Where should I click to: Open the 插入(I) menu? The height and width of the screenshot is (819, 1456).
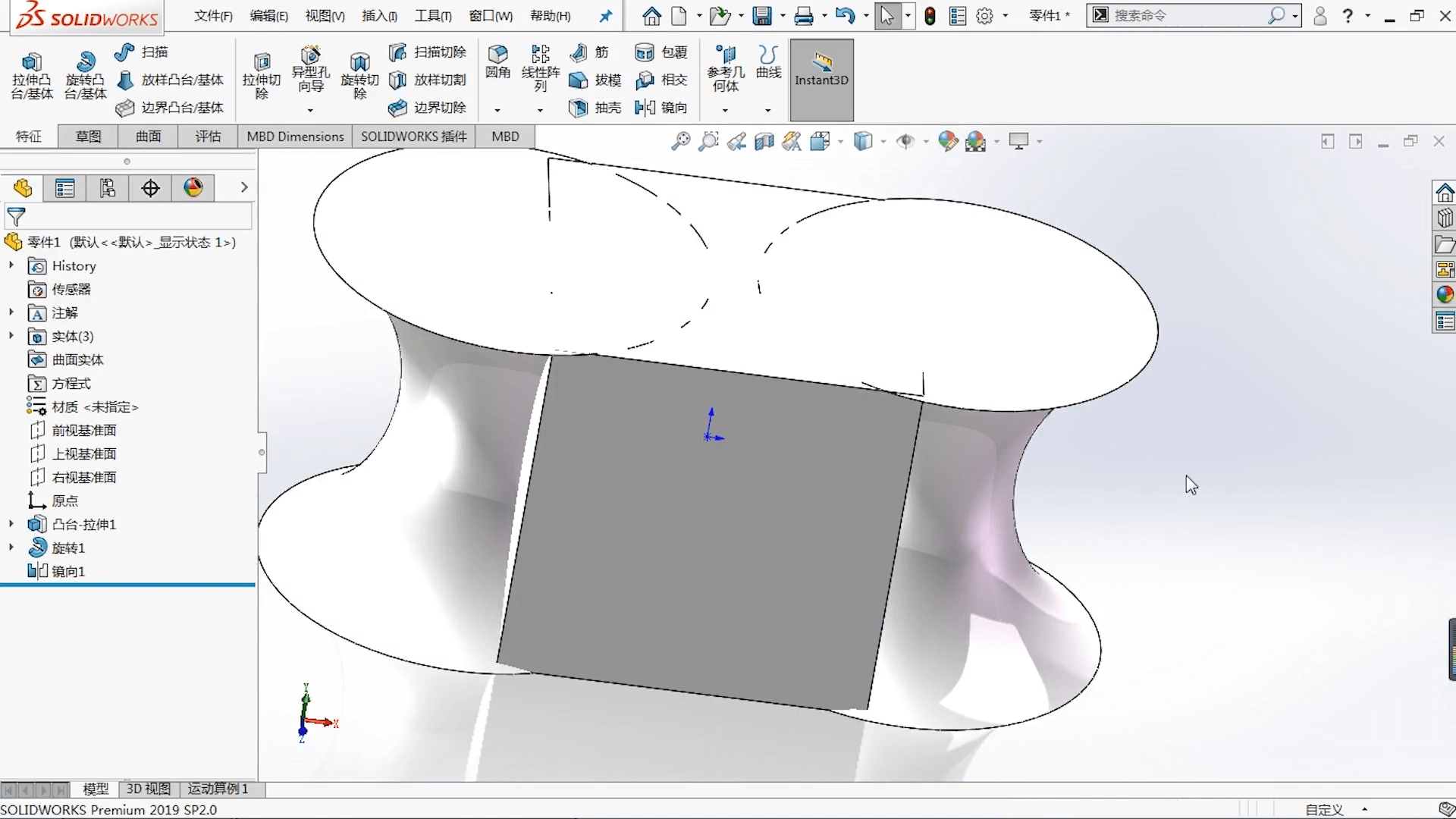(379, 15)
